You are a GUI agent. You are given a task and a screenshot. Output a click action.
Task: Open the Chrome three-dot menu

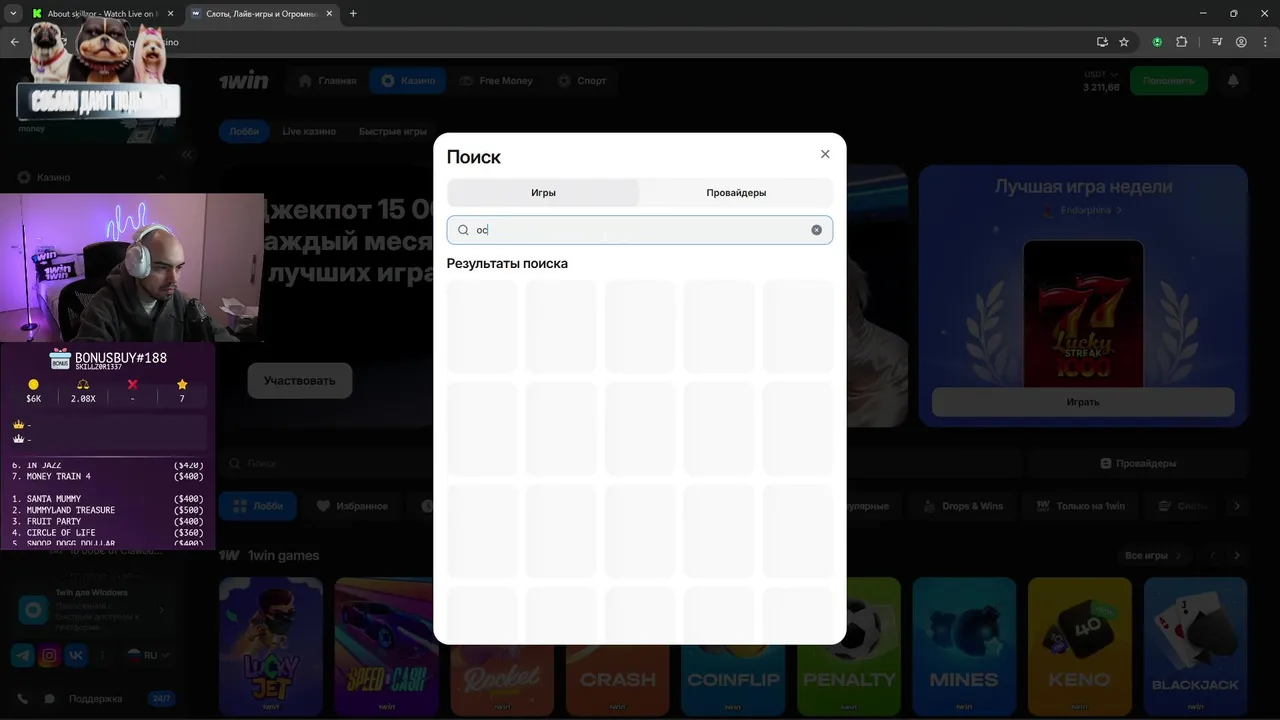point(1265,42)
